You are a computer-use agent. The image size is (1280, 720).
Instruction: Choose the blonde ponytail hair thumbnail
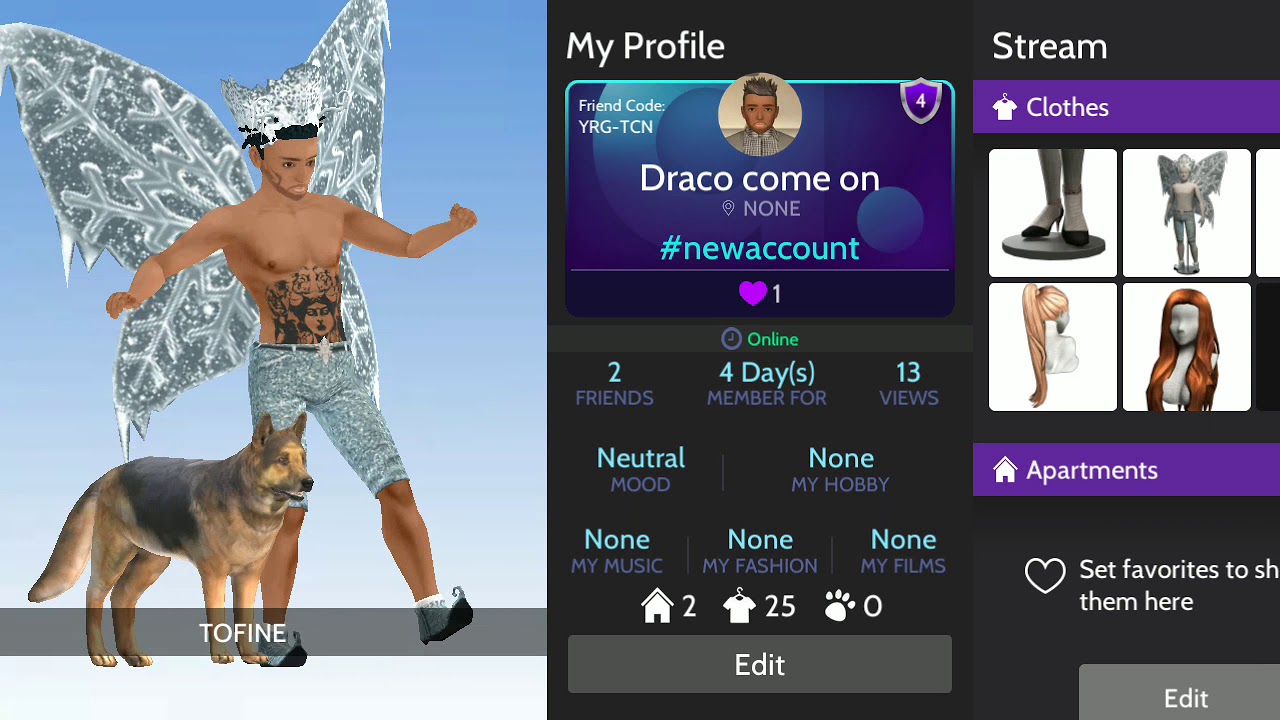pyautogui.click(x=1053, y=347)
